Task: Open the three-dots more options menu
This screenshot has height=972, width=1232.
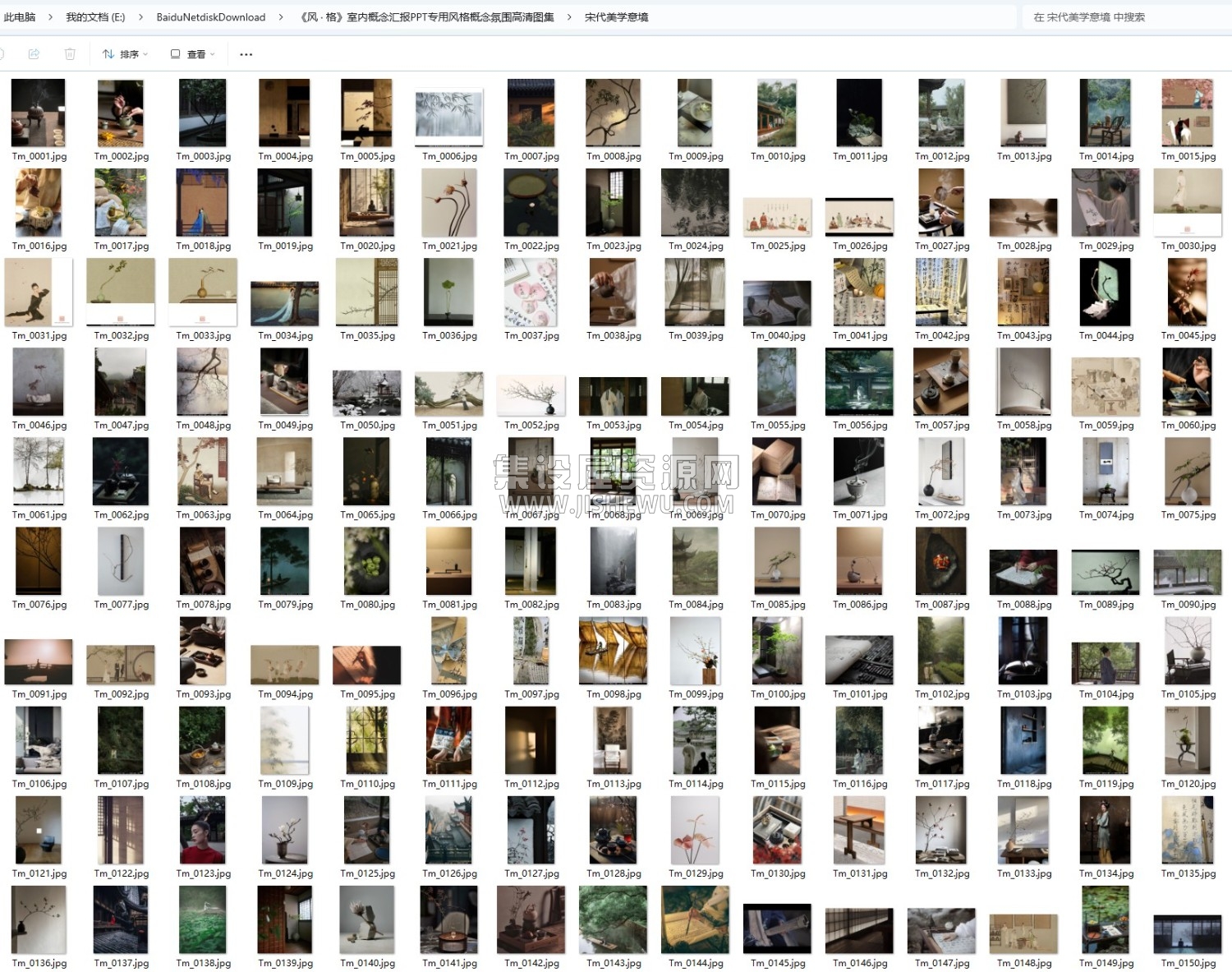Action: (246, 54)
